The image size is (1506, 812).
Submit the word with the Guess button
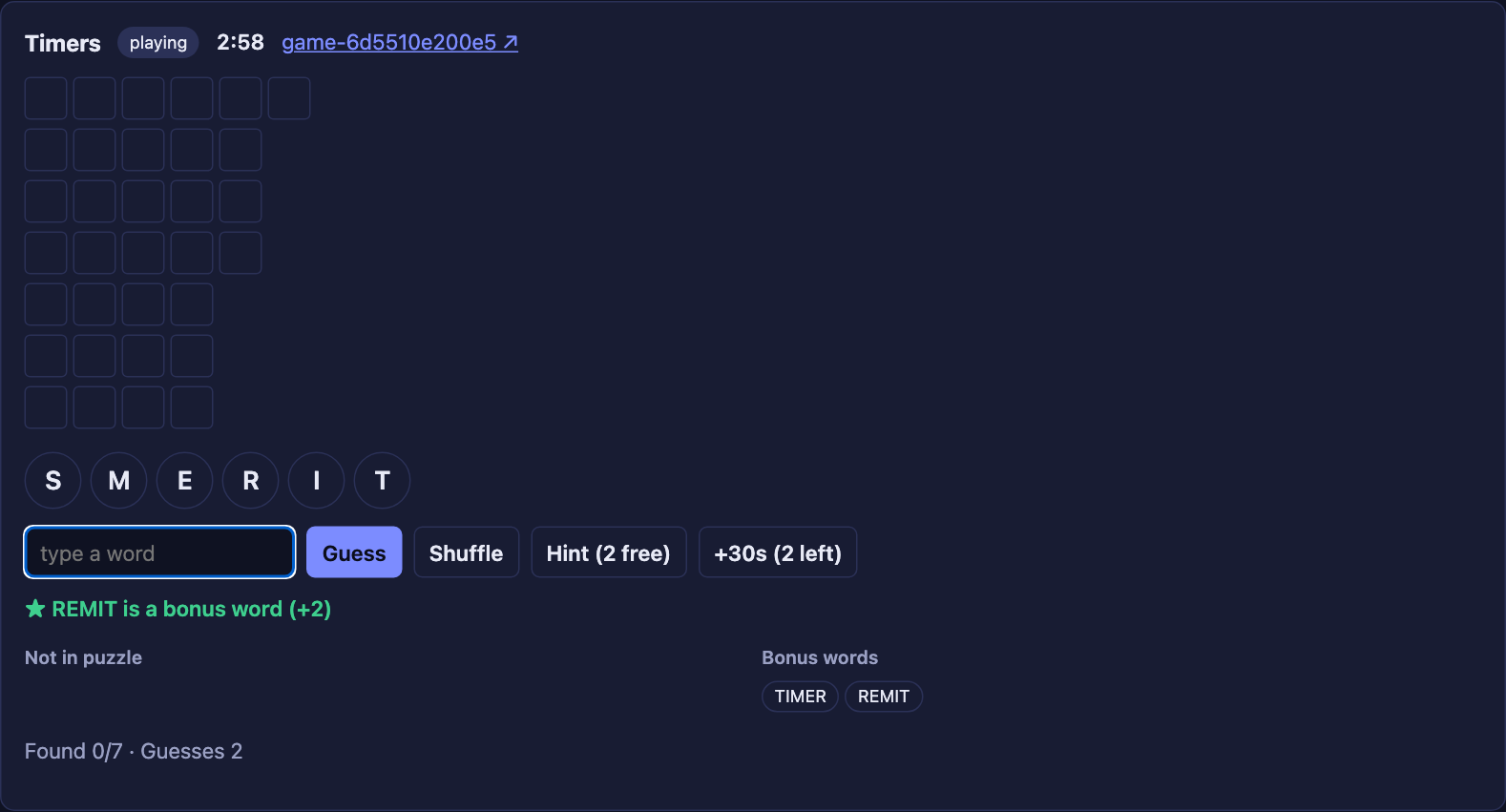pyautogui.click(x=354, y=552)
